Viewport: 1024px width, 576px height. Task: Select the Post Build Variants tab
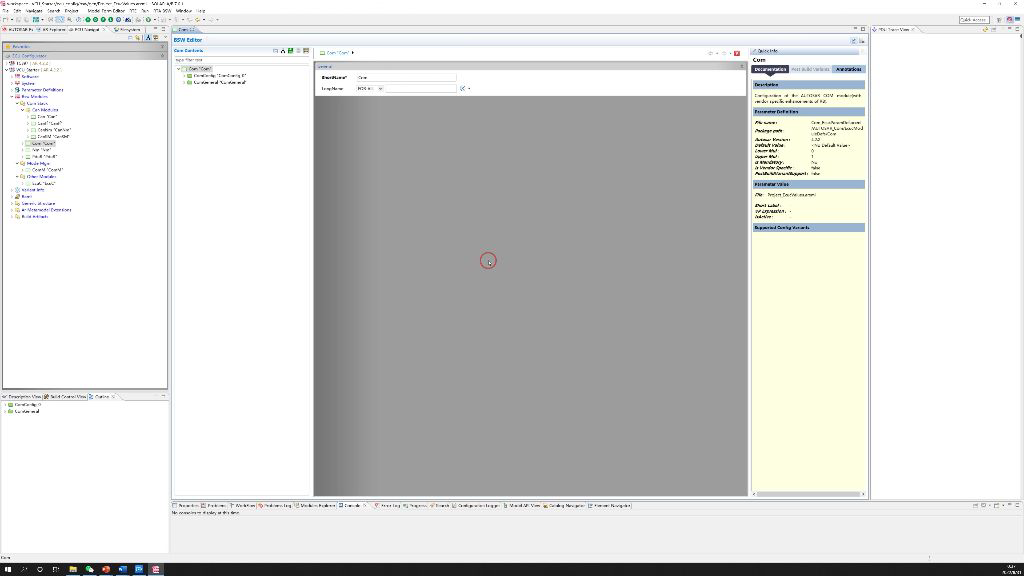click(x=810, y=69)
